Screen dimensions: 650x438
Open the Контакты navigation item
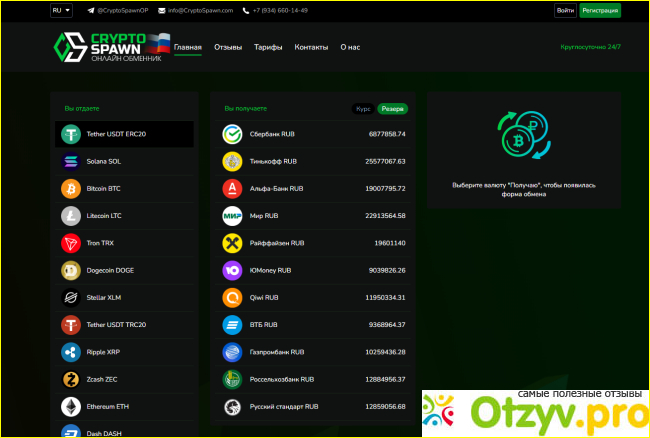coord(311,47)
